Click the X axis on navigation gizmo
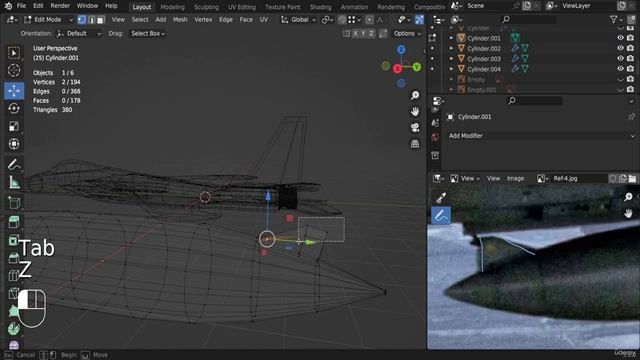The width and height of the screenshot is (640, 360). 397,69
